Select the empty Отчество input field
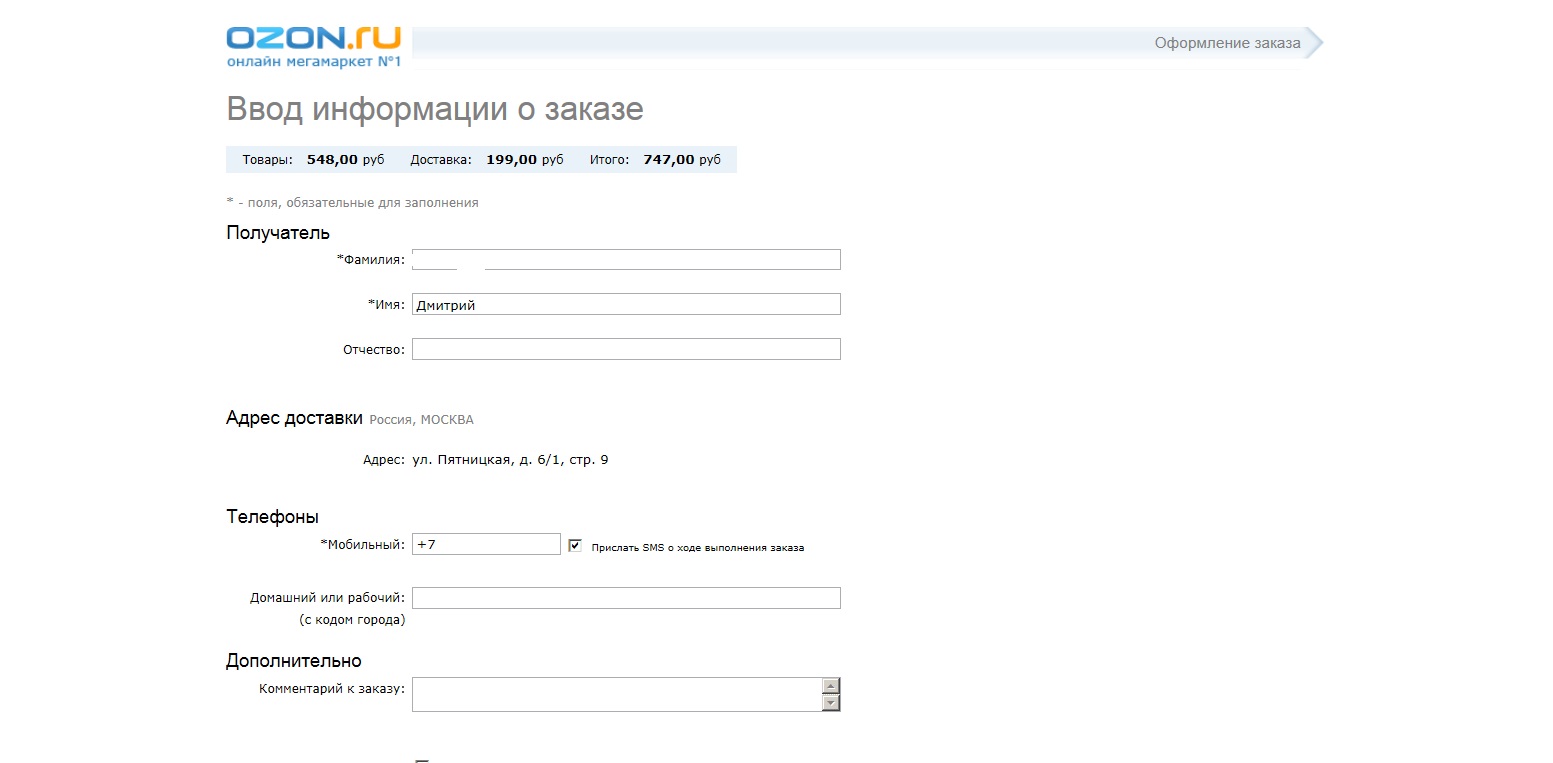 pos(625,349)
